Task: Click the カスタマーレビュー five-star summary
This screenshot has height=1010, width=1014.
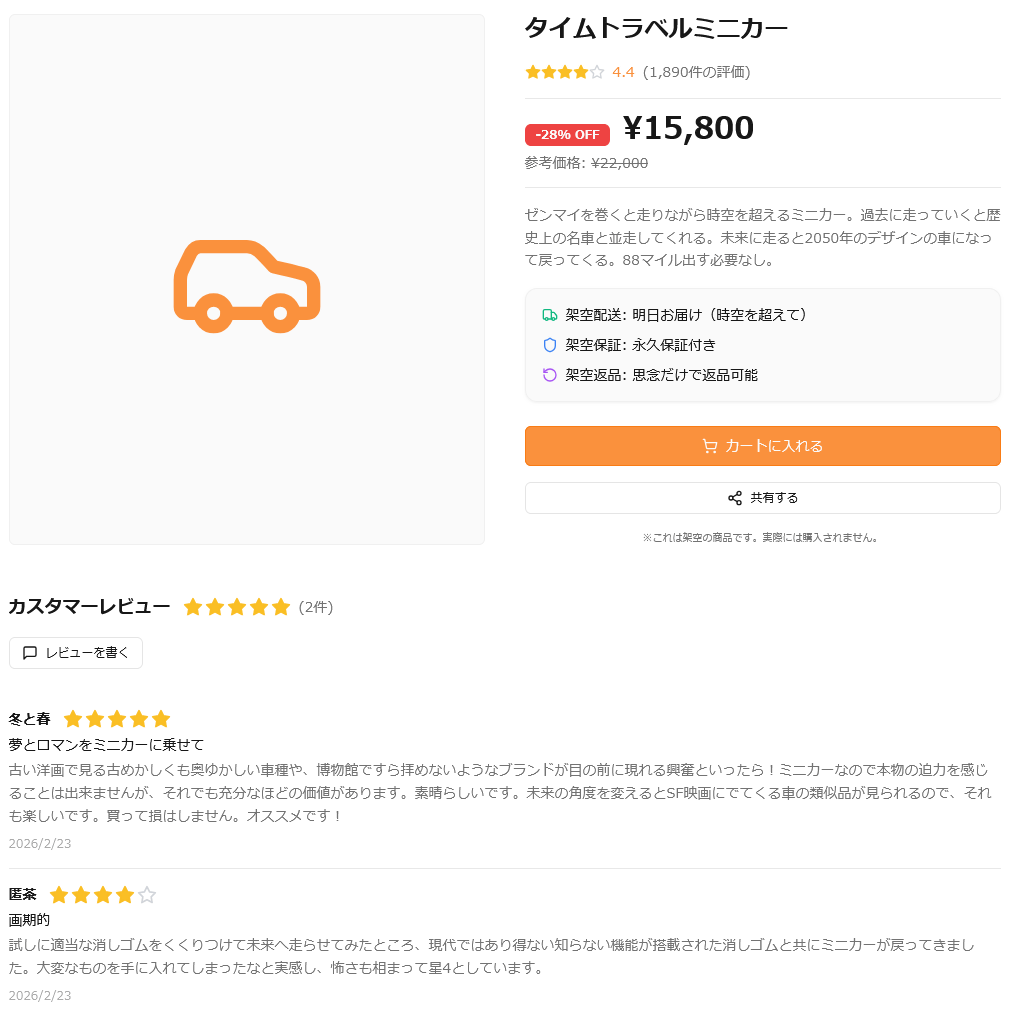Action: pyautogui.click(x=236, y=607)
